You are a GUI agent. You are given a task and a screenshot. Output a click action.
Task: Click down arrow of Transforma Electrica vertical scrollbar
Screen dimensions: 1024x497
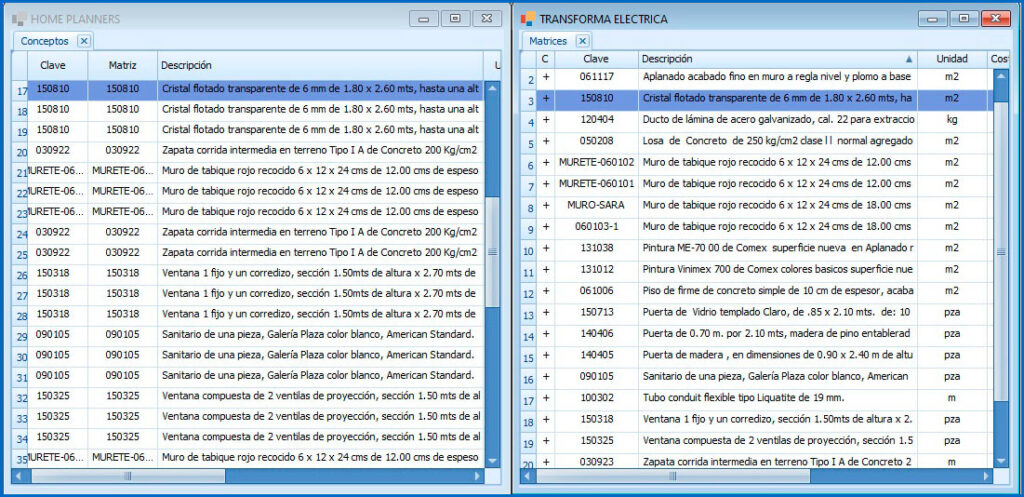pyautogui.click(x=1000, y=461)
